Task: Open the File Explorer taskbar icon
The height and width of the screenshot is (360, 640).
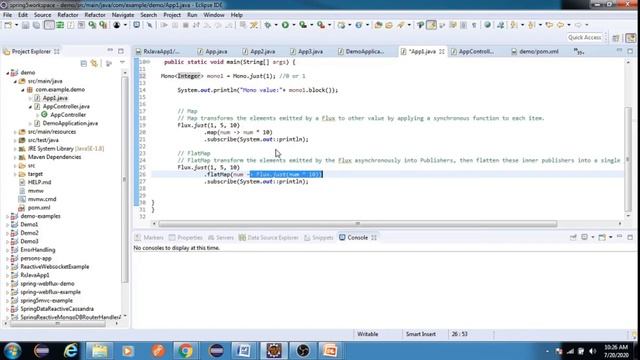Action: pyautogui.click(x=99, y=351)
